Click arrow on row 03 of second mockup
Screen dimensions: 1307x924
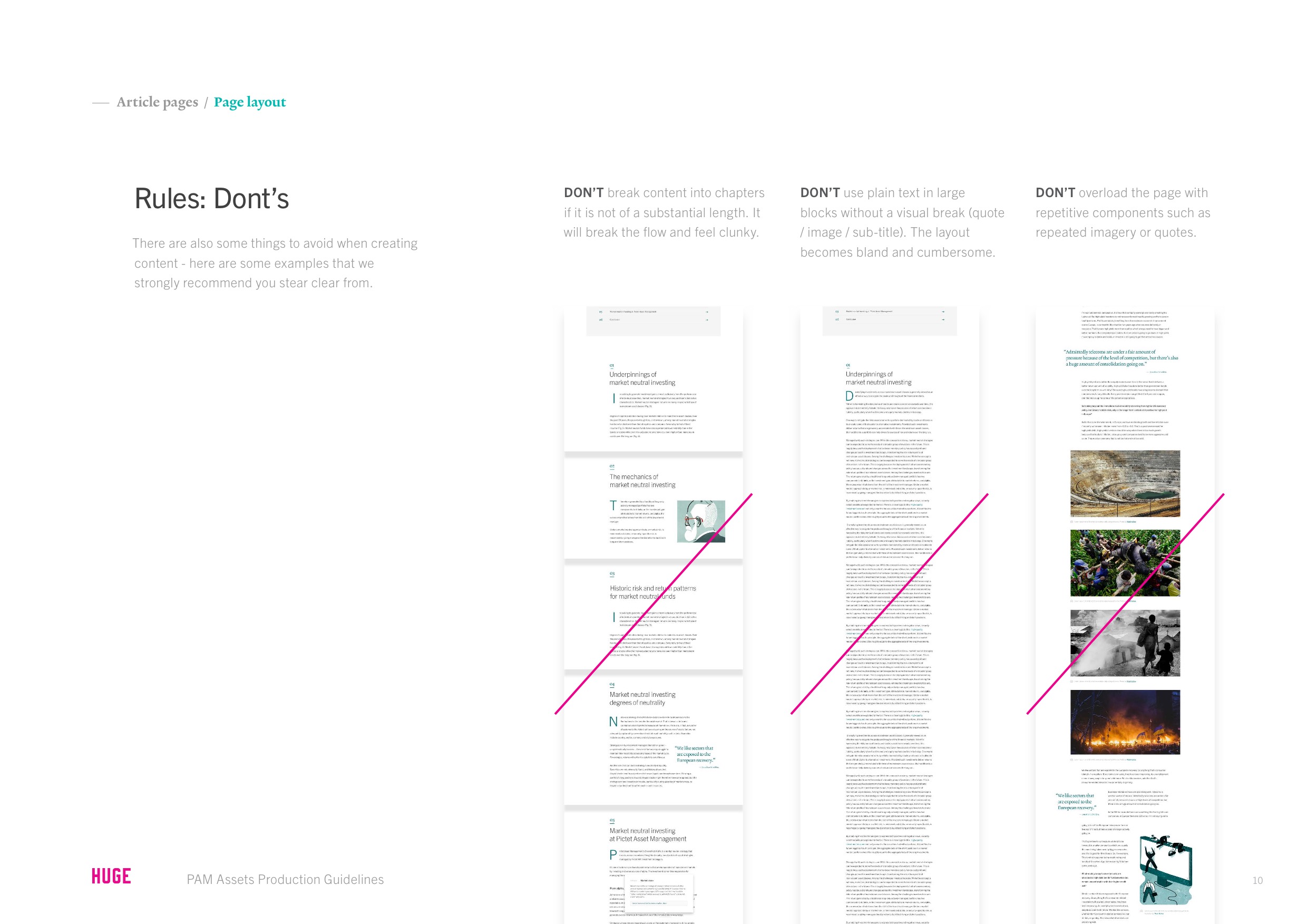point(943,312)
